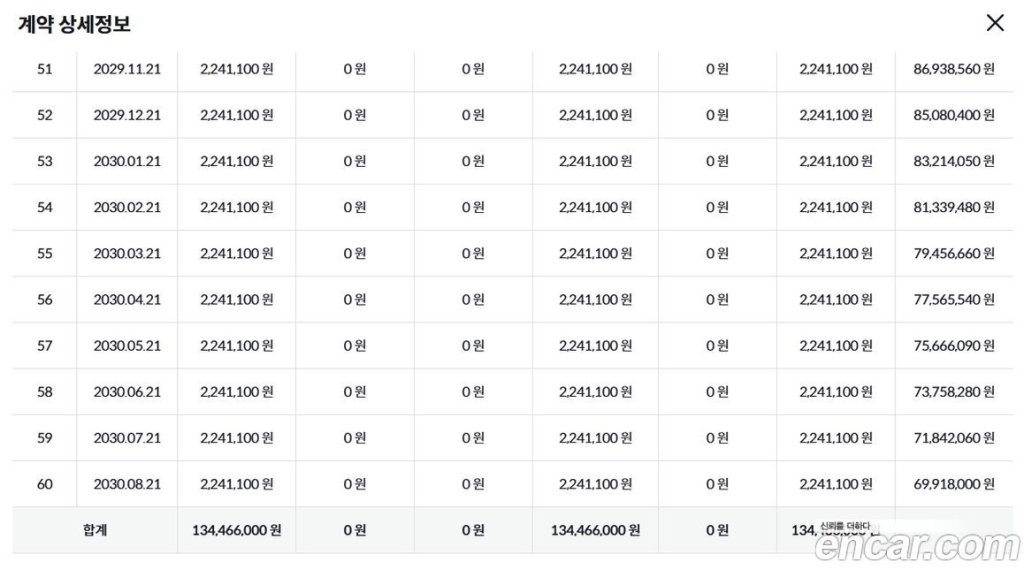Click row number 57

point(45,345)
